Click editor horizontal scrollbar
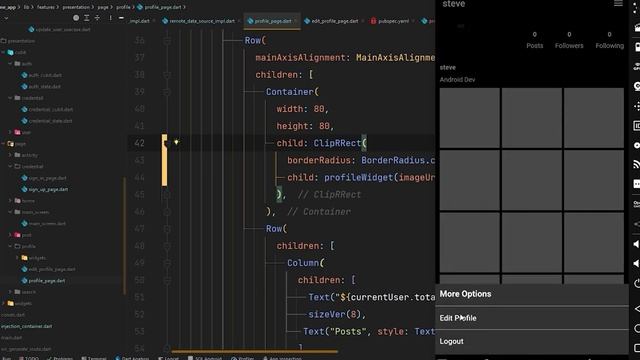640x360 pixels. pos(255,351)
